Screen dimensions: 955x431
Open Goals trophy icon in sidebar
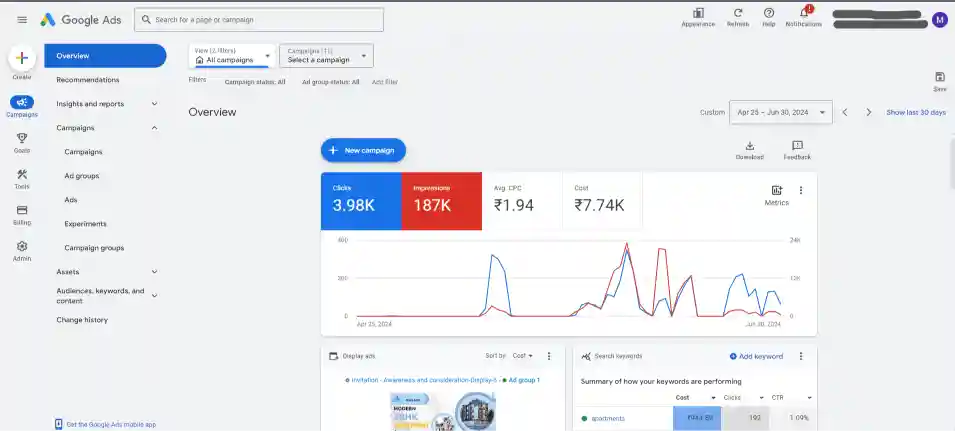[x=22, y=139]
